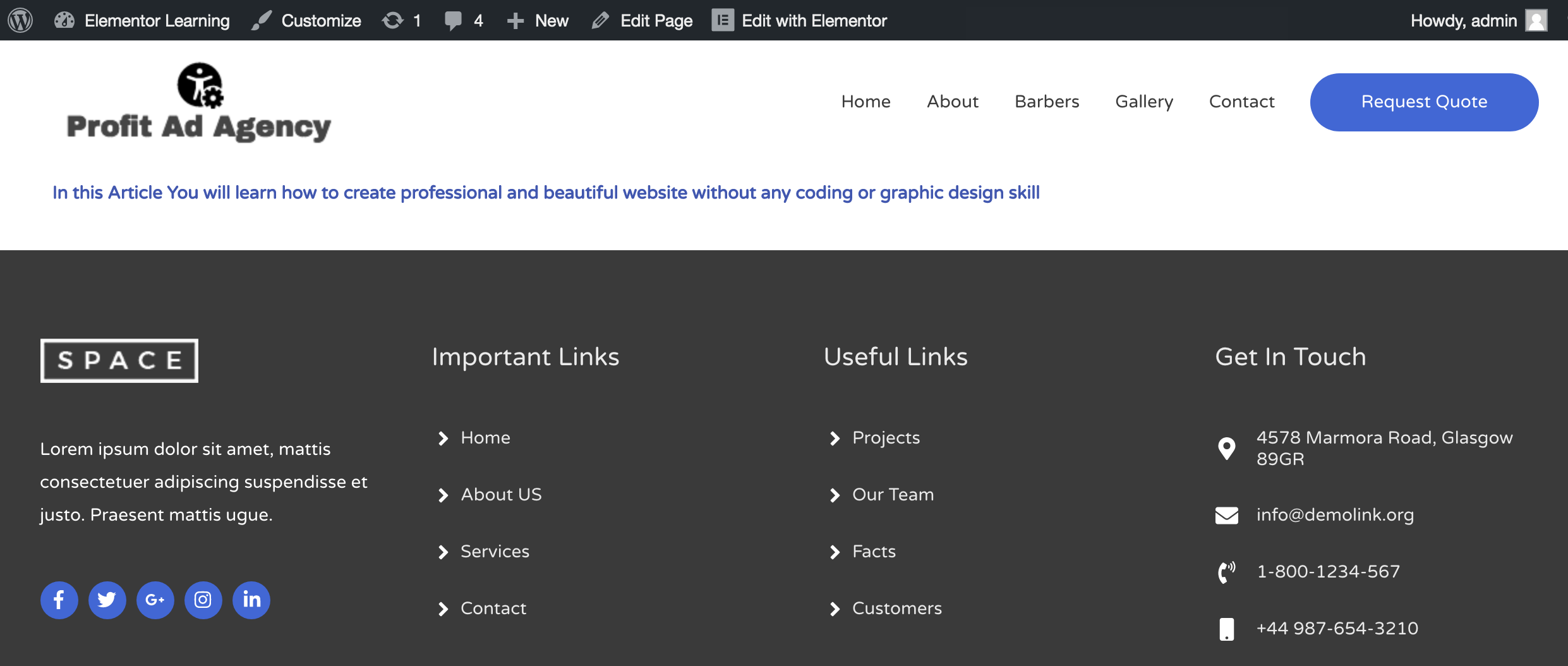Click the WordPress logo icon

pos(20,20)
